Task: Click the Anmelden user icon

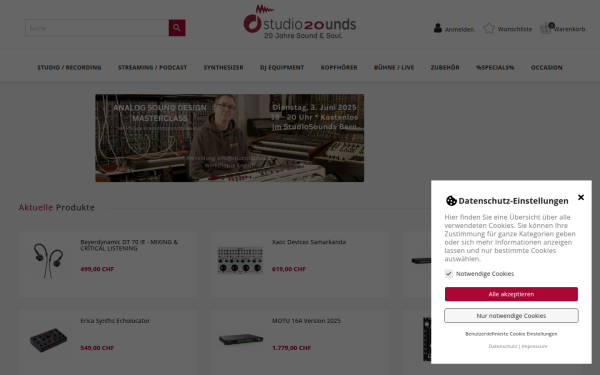Action: pyautogui.click(x=438, y=28)
